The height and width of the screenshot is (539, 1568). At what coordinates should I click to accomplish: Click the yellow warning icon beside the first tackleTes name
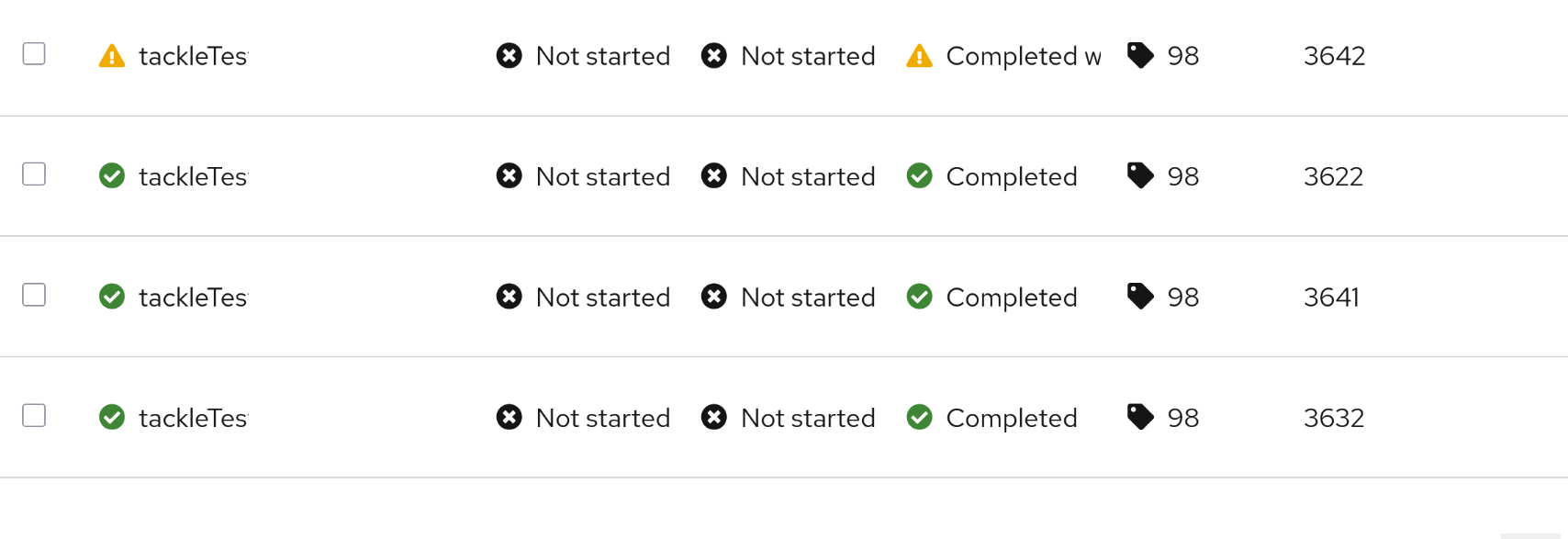[112, 56]
